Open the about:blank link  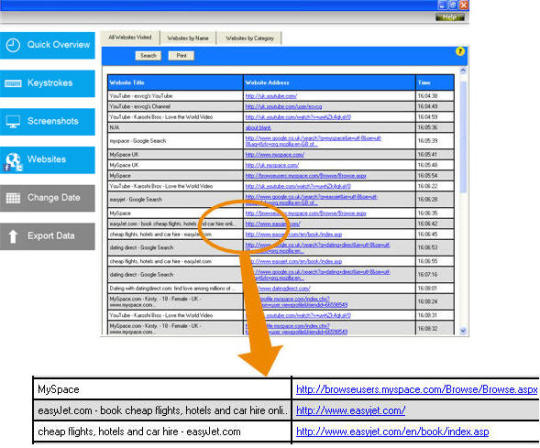point(258,128)
